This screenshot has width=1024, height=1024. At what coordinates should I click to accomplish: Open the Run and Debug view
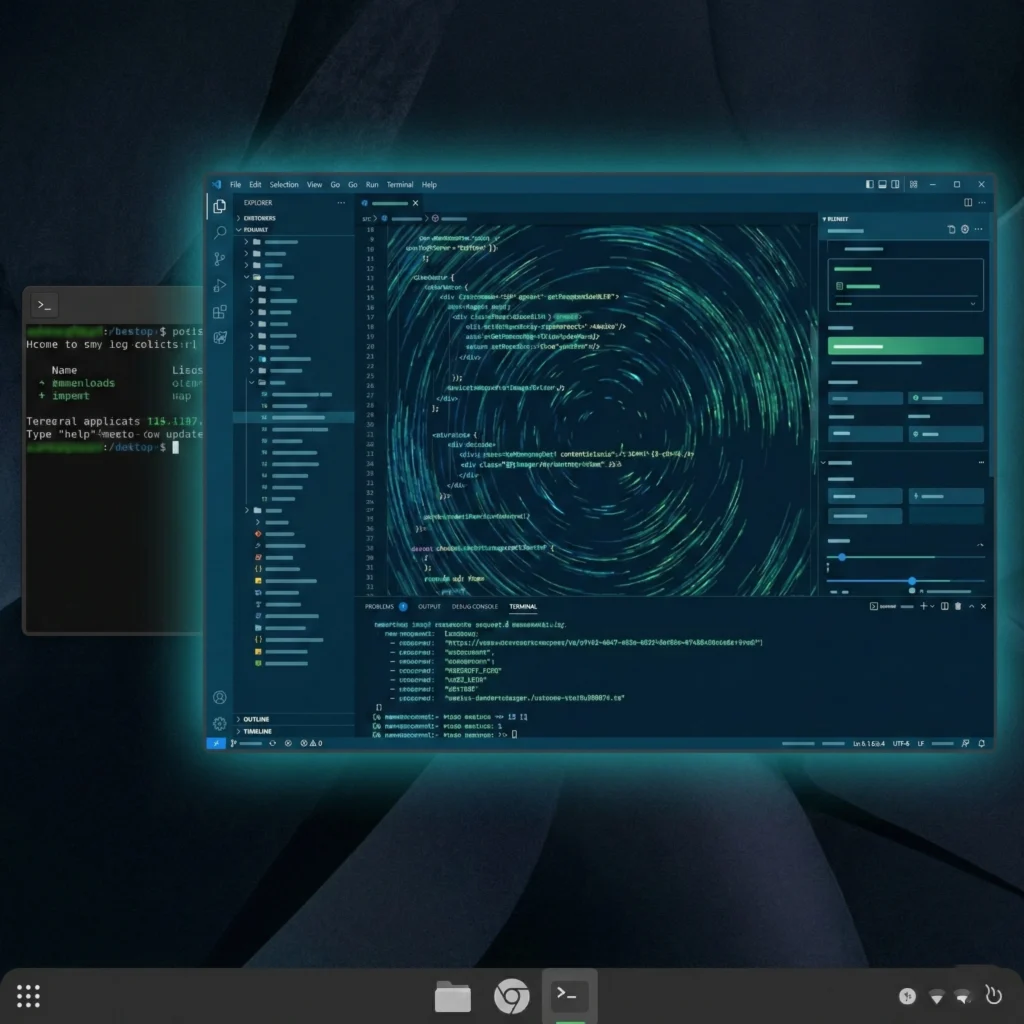point(220,285)
